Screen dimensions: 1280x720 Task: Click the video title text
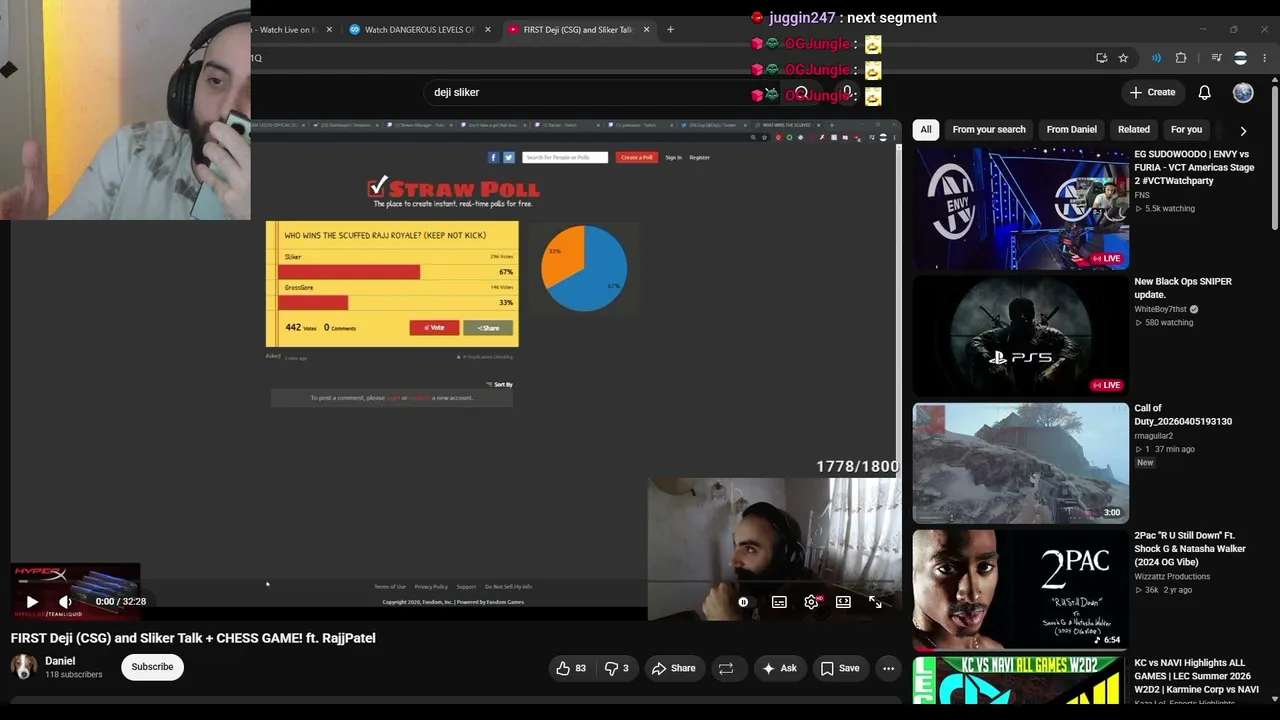(x=193, y=638)
